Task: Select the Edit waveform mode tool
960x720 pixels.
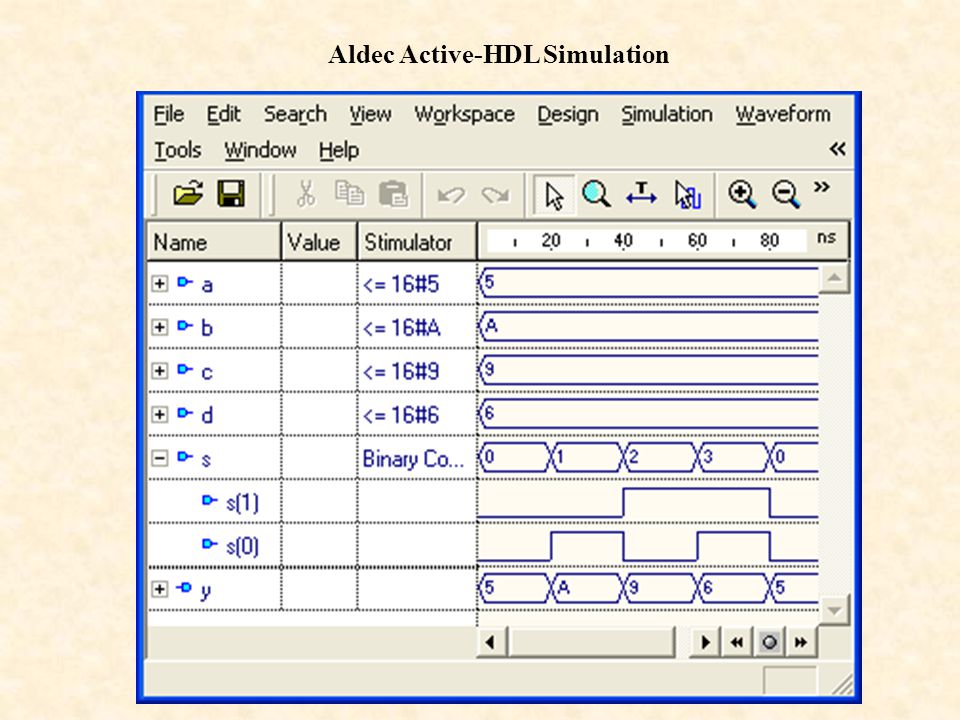Action: point(688,195)
